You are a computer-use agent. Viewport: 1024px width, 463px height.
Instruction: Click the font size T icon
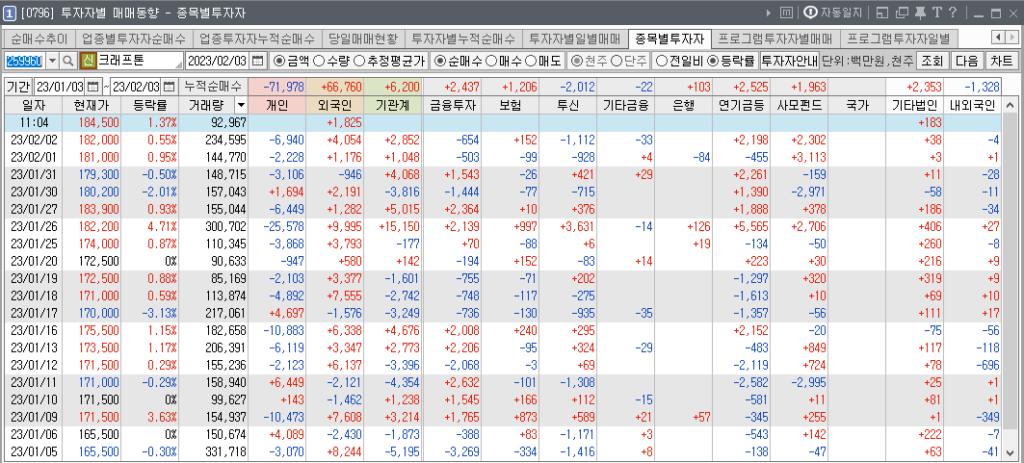tap(937, 13)
